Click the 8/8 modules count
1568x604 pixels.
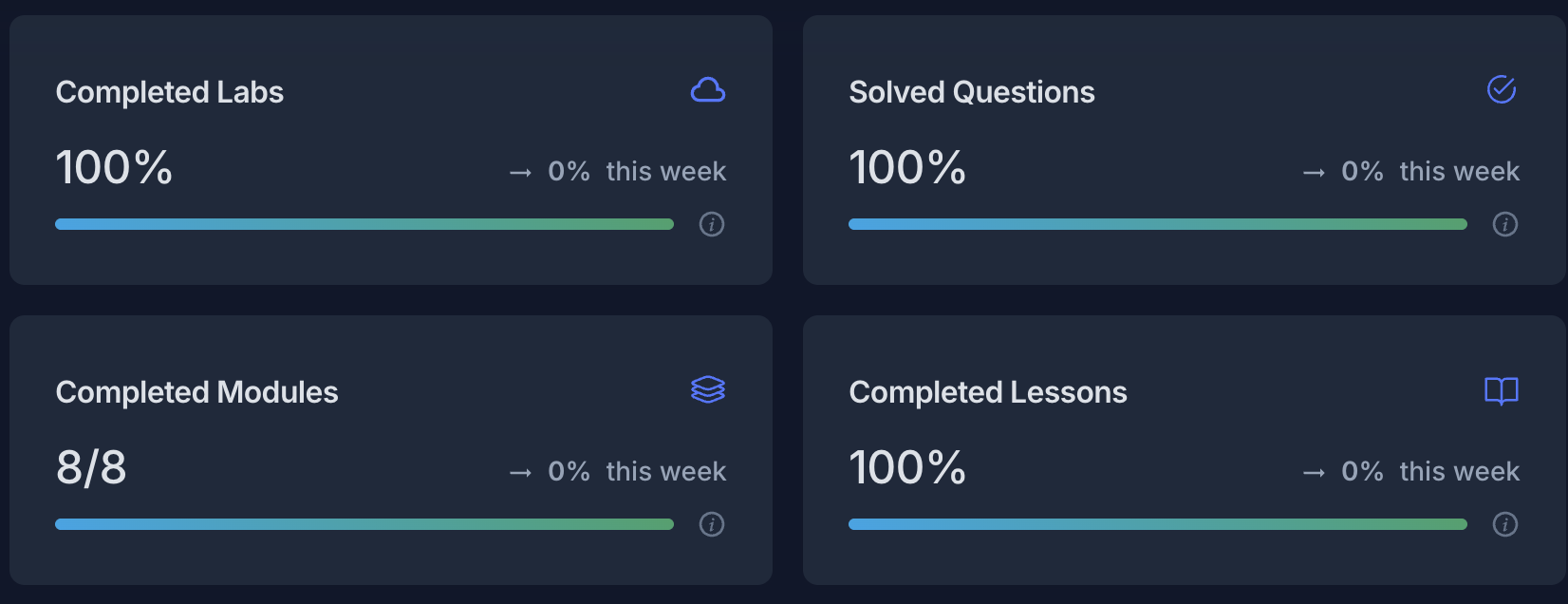pos(91,467)
